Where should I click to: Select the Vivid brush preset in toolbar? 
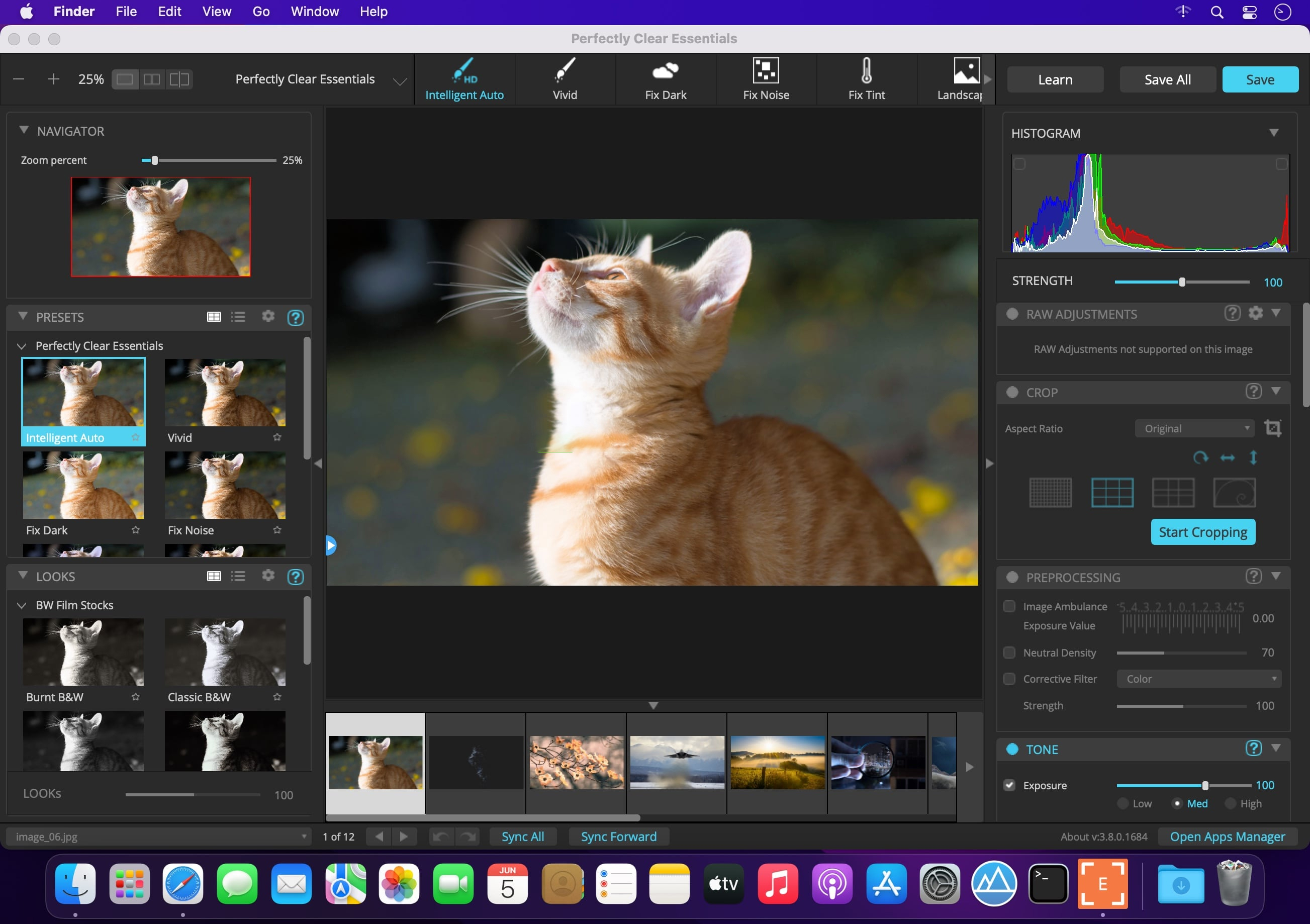point(565,71)
